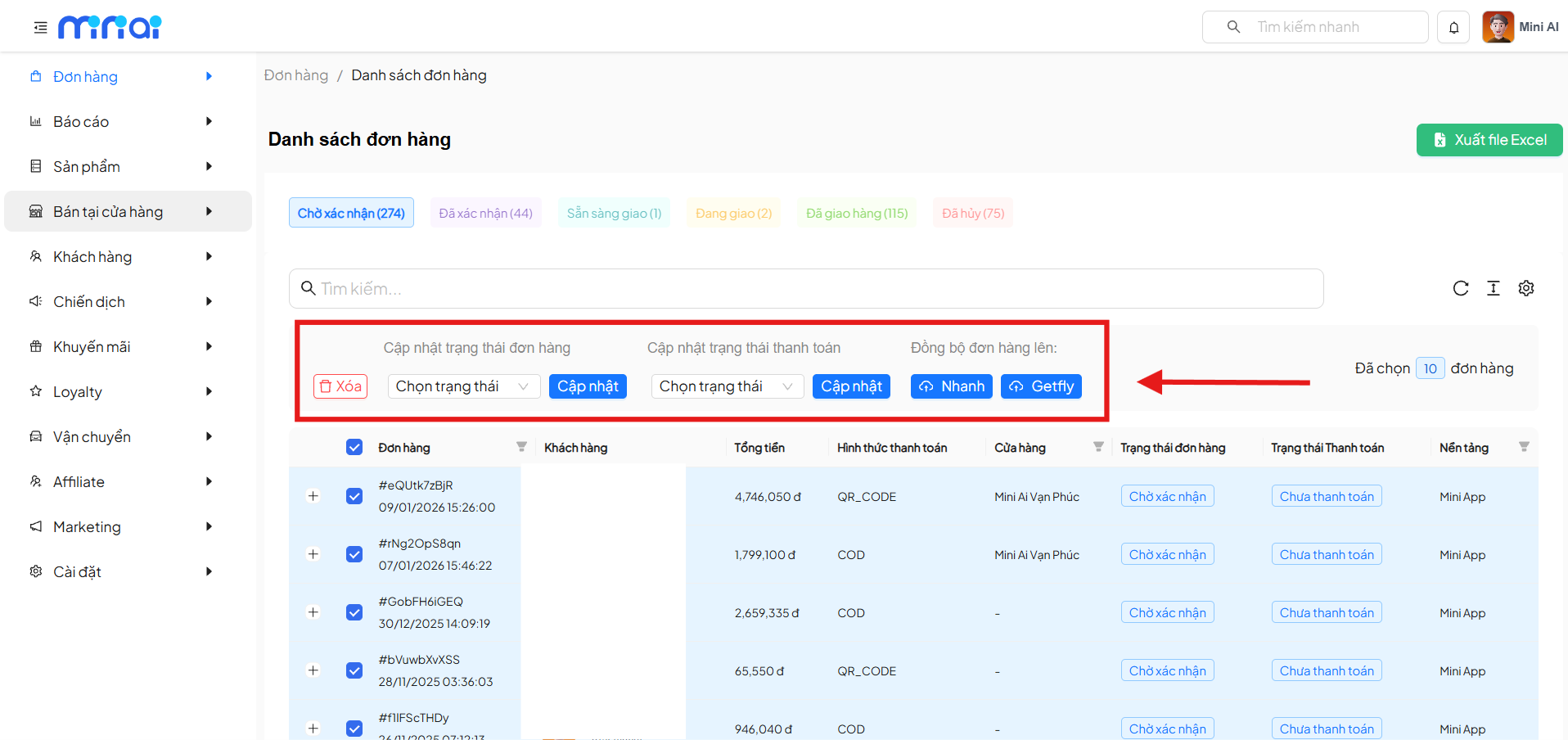Click the filter icon in Đơn hàng column
1568x740 pixels.
(521, 447)
